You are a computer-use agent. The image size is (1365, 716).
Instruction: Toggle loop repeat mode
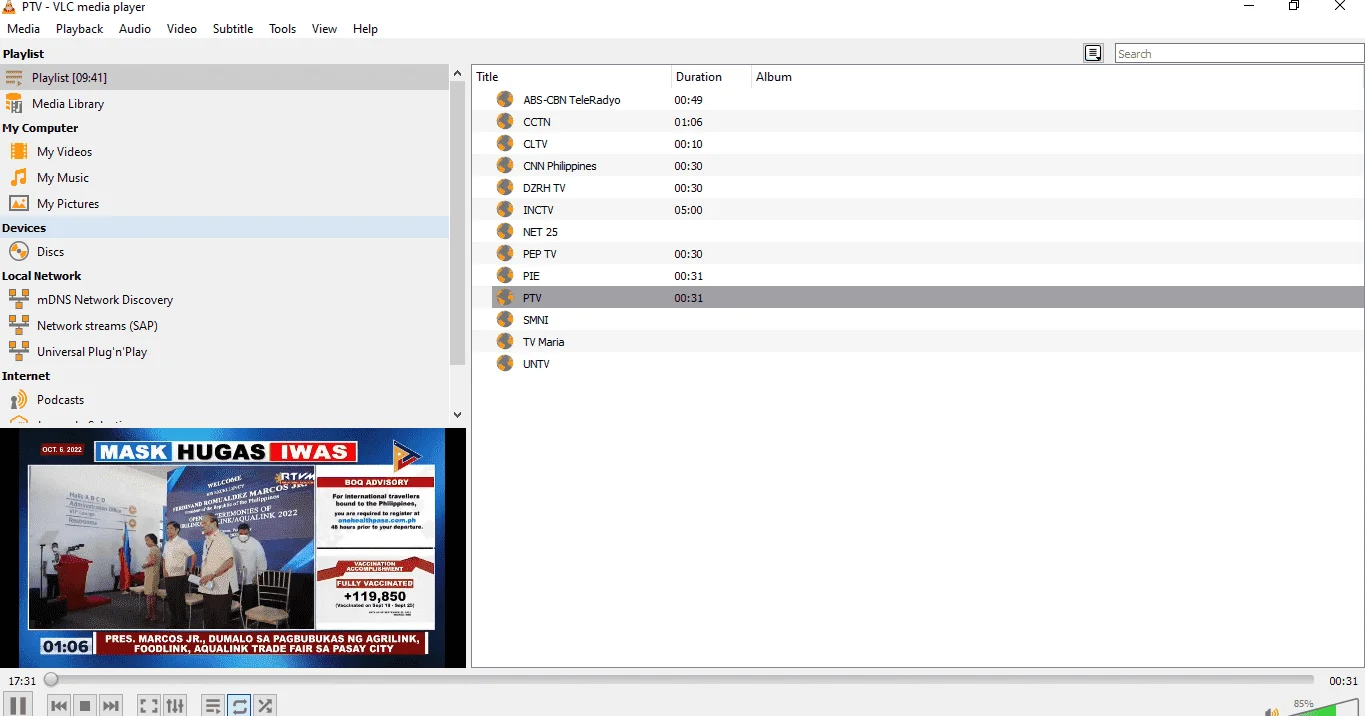click(x=239, y=706)
